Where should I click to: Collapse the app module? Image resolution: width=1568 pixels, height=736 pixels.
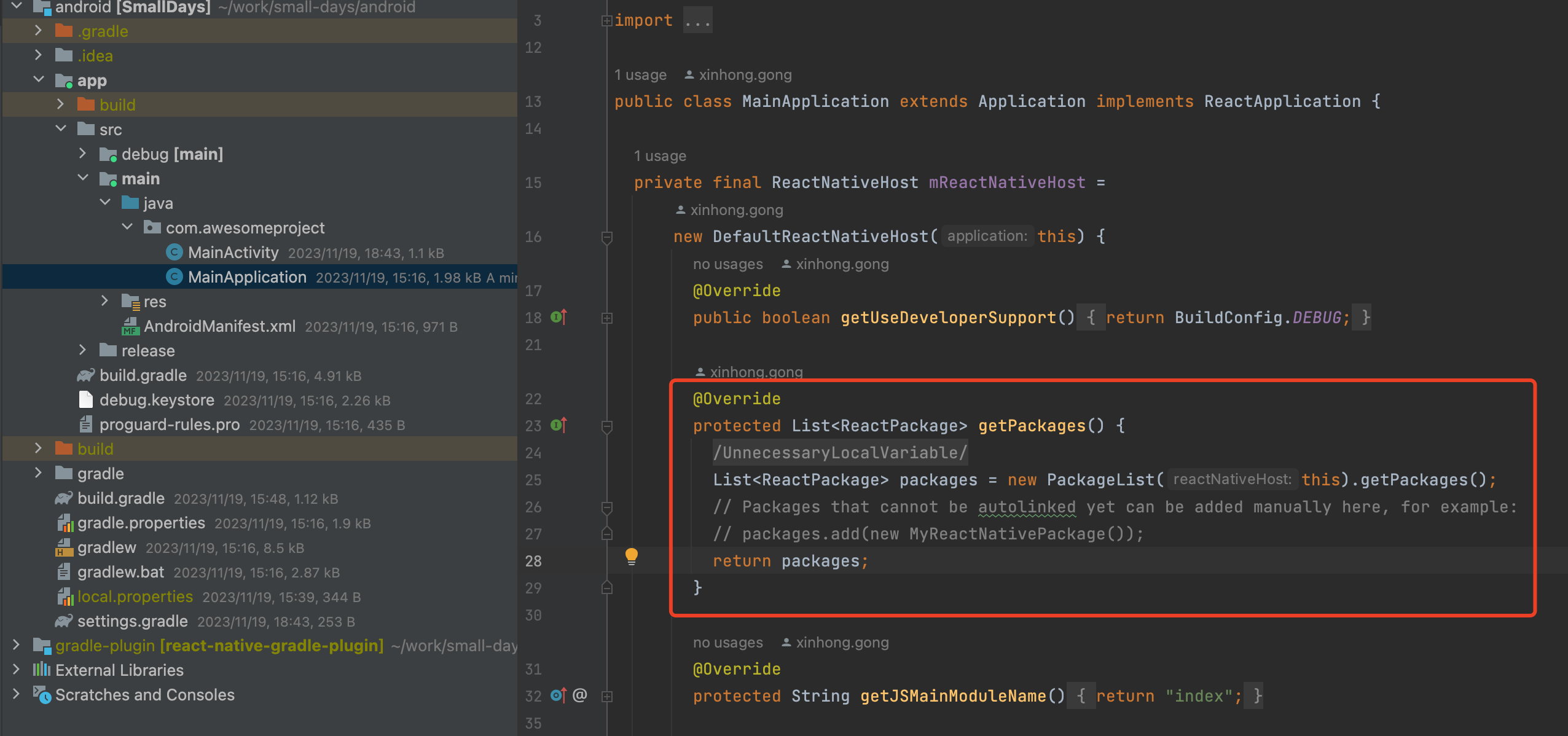click(x=38, y=79)
